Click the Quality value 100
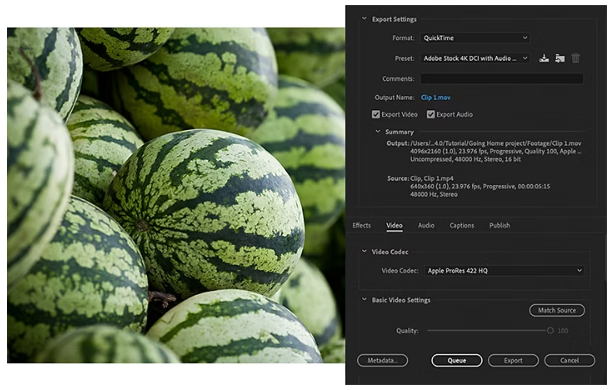613x390 pixels. tap(563, 331)
